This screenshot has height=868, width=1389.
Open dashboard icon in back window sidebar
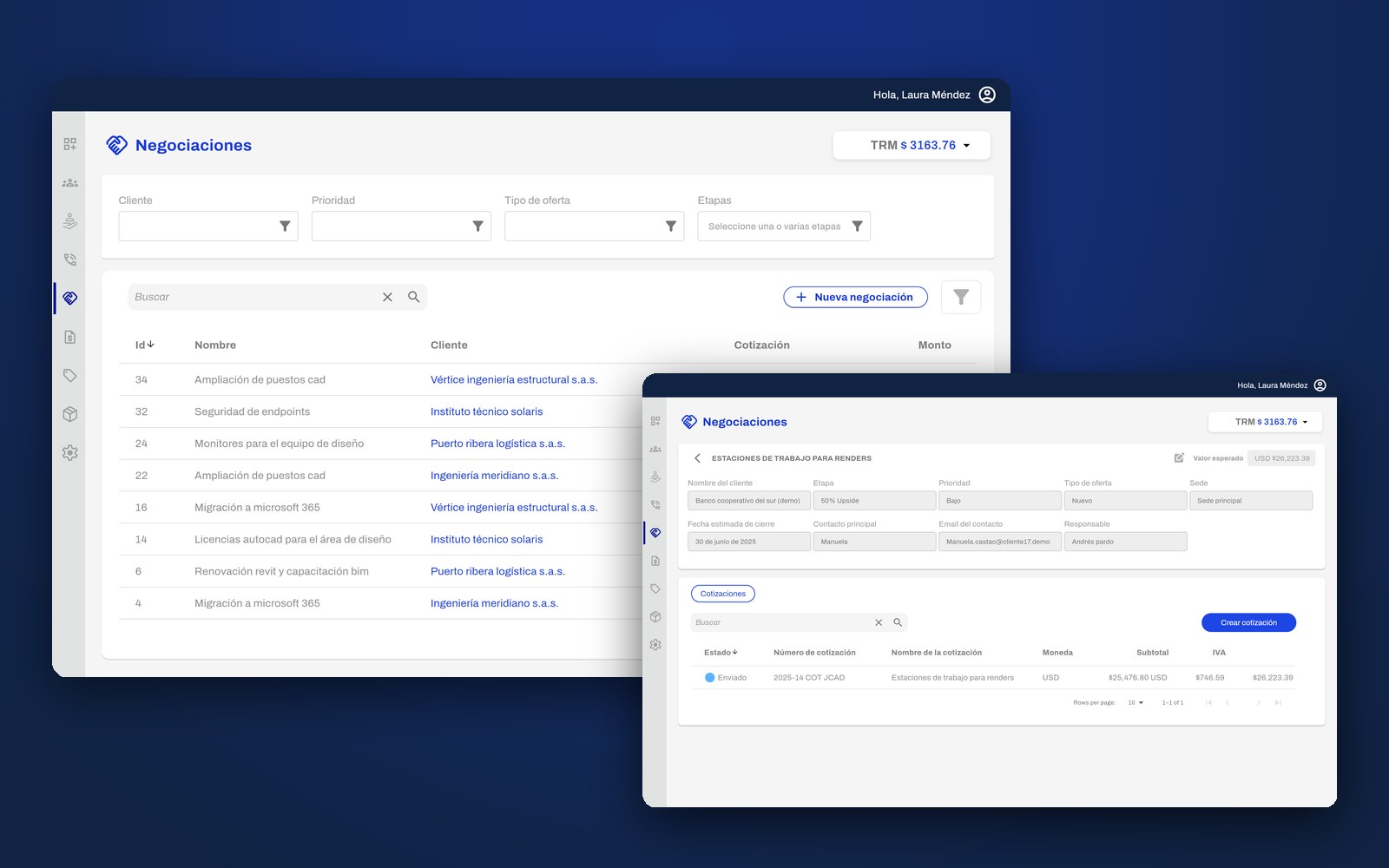coord(70,144)
